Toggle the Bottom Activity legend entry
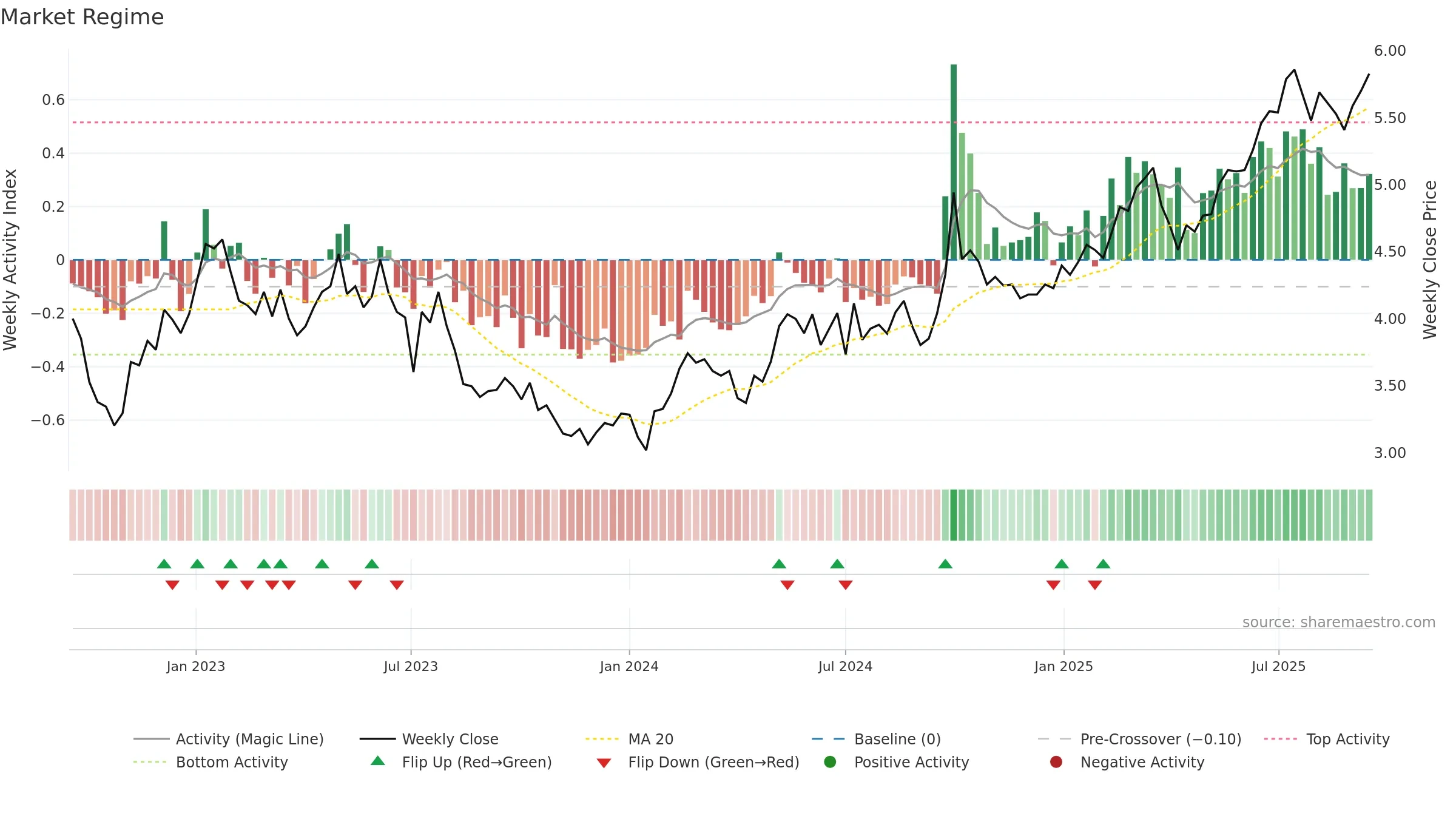The image size is (1456, 819). pyautogui.click(x=211, y=762)
